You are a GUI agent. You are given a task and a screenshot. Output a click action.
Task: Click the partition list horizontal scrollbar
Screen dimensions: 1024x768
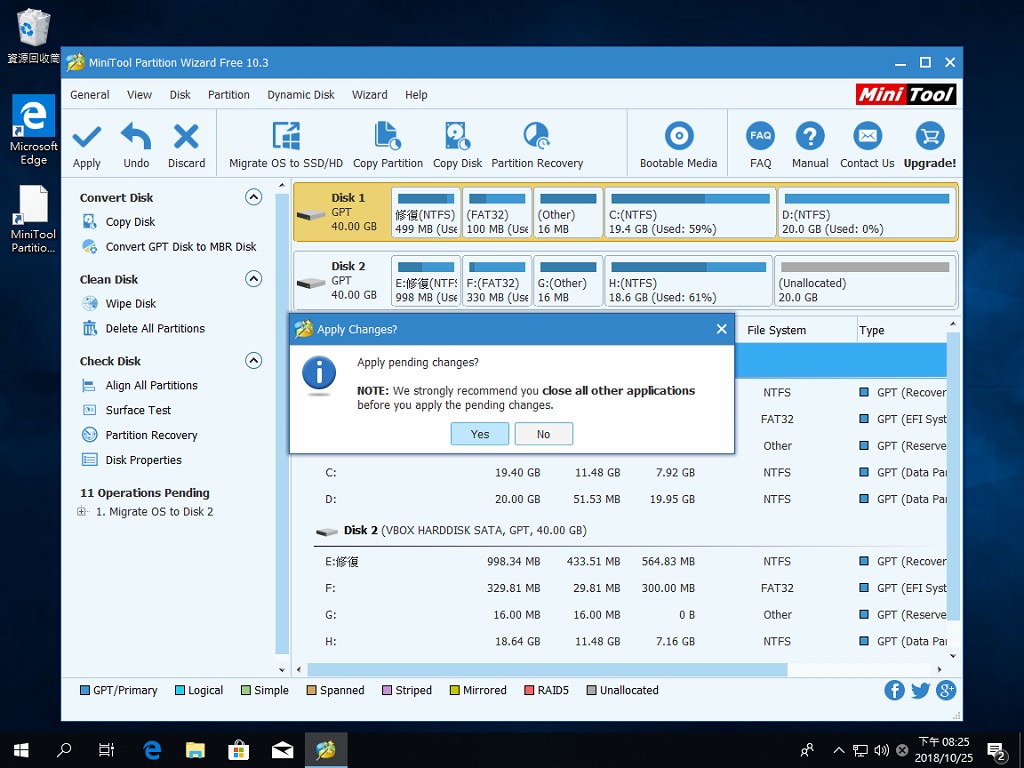pos(547,669)
